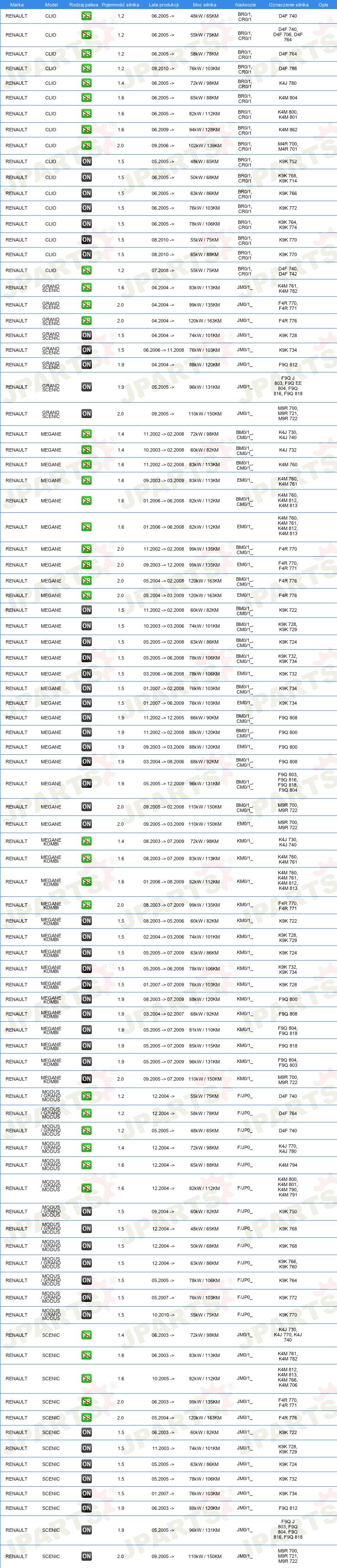Image resolution: width=337 pixels, height=1568 pixels.
Task: Click diesel icon in Modus K9K 770 row
Action: (x=87, y=1315)
